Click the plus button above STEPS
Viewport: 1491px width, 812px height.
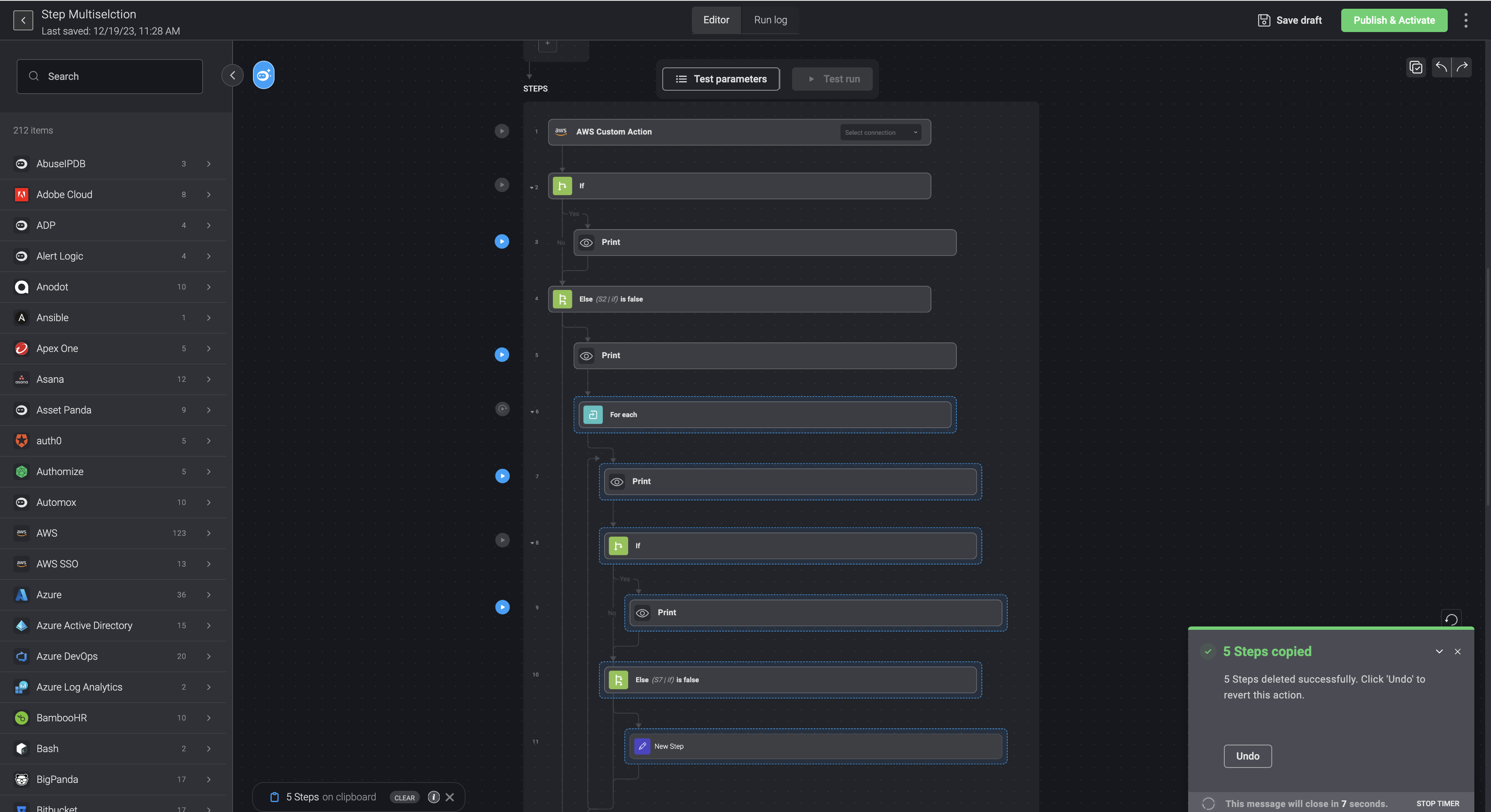(x=547, y=45)
